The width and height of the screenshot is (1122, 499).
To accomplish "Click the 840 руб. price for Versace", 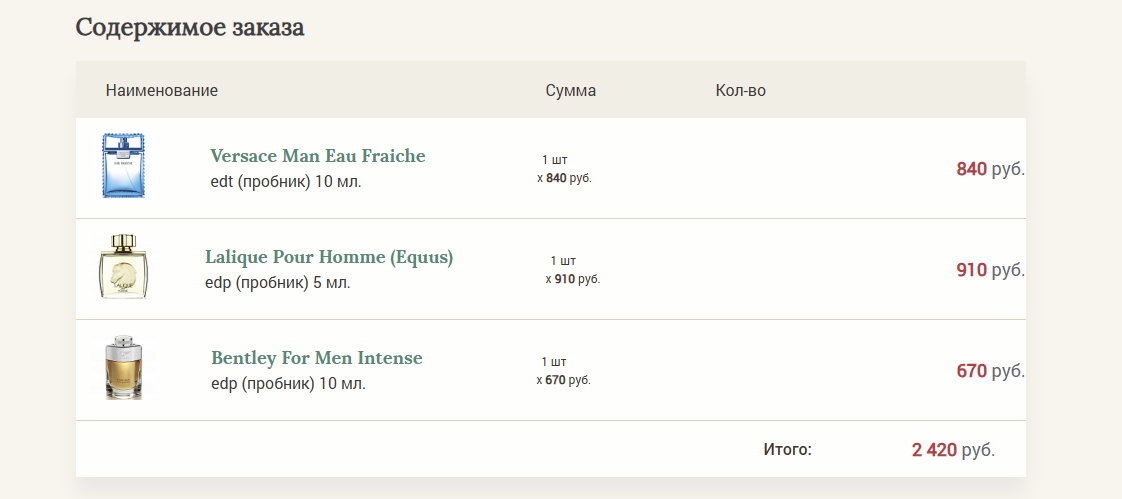I will pyautogui.click(x=990, y=169).
